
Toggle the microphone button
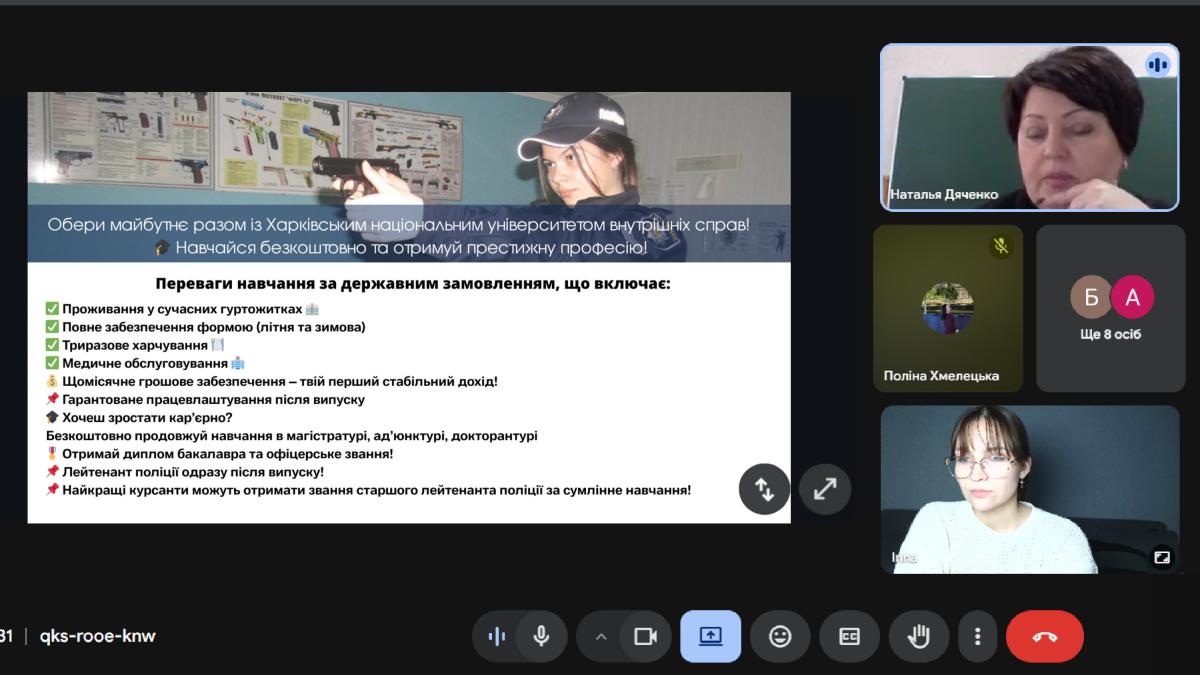tap(541, 636)
